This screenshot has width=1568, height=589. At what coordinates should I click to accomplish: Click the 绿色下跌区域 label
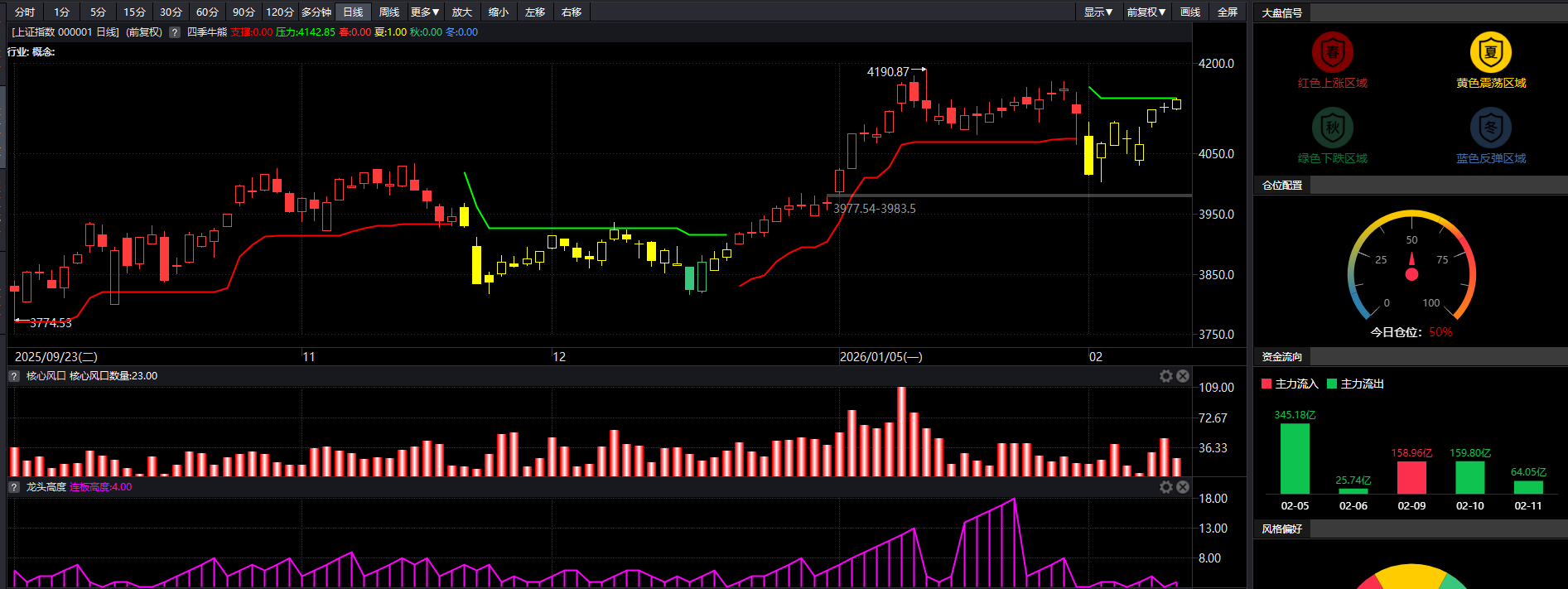(x=1332, y=158)
